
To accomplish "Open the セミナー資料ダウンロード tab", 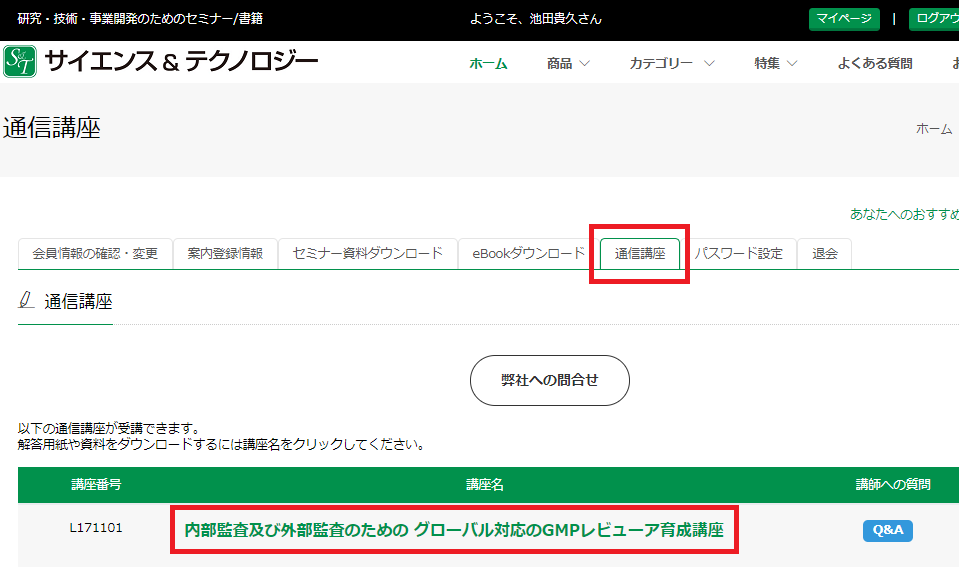I will coord(367,254).
